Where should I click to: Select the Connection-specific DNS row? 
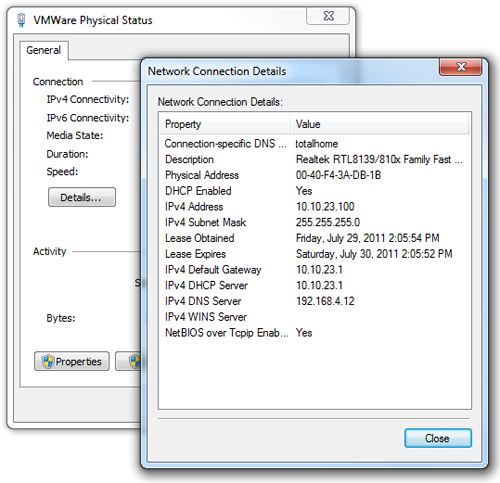[x=314, y=144]
